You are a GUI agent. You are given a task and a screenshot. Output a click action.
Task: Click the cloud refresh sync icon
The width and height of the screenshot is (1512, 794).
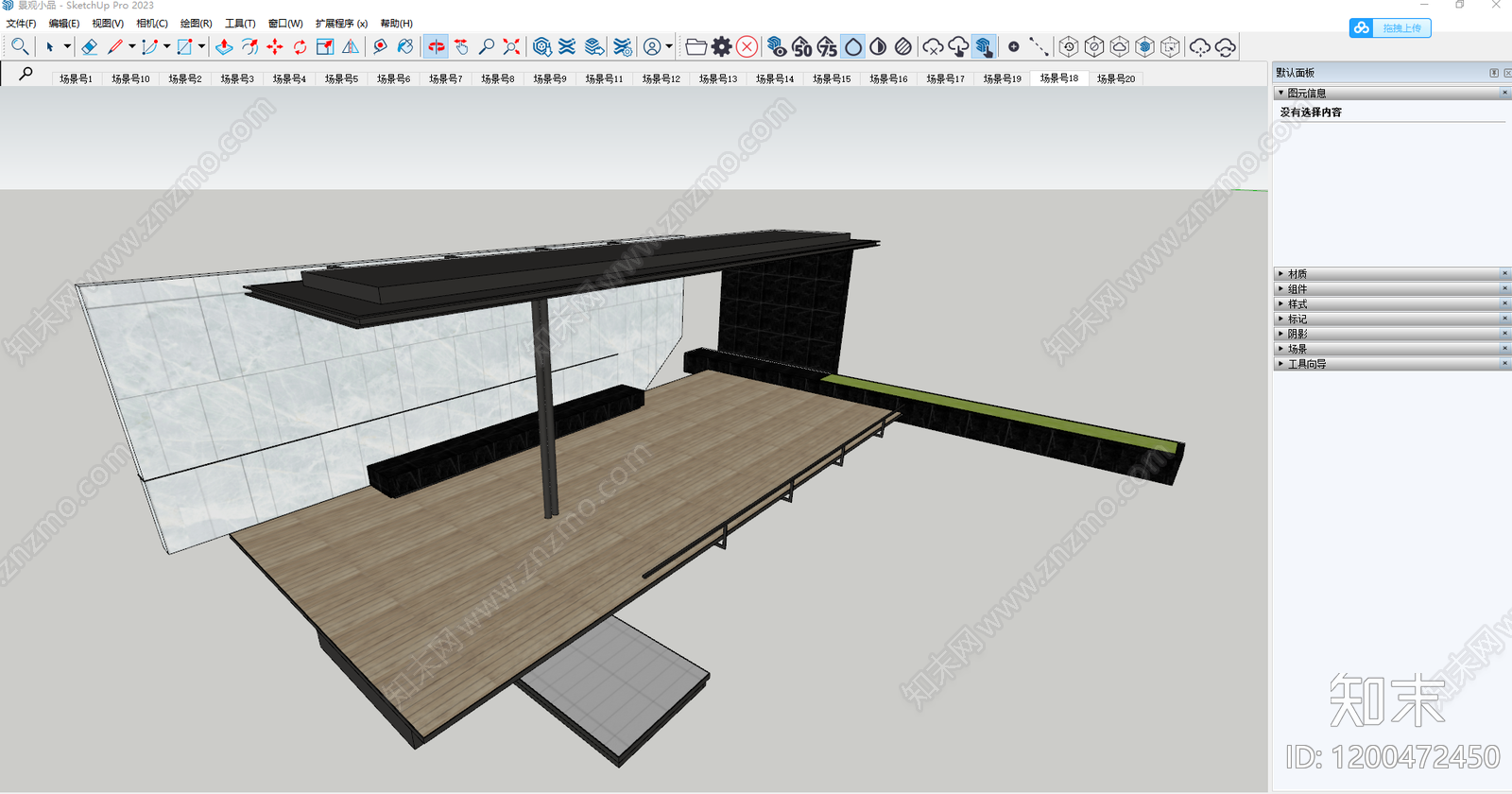tap(1226, 46)
